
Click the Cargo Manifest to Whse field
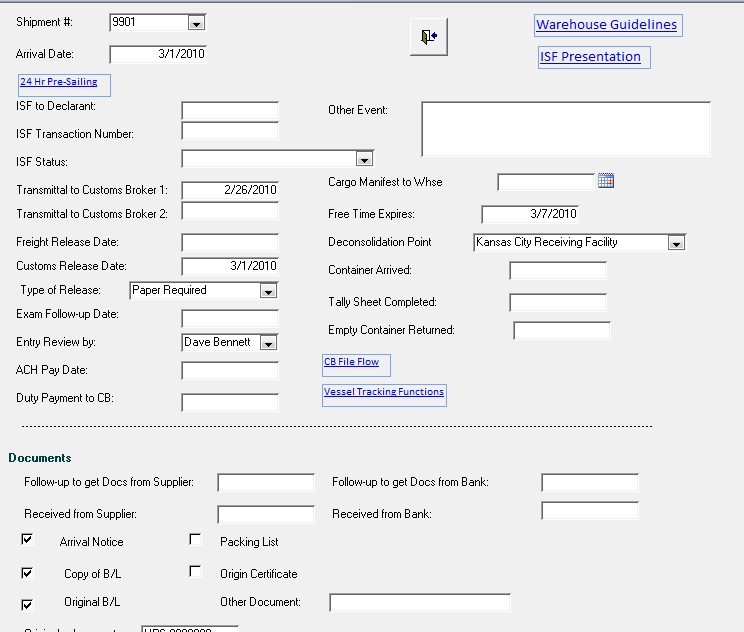[x=546, y=182]
